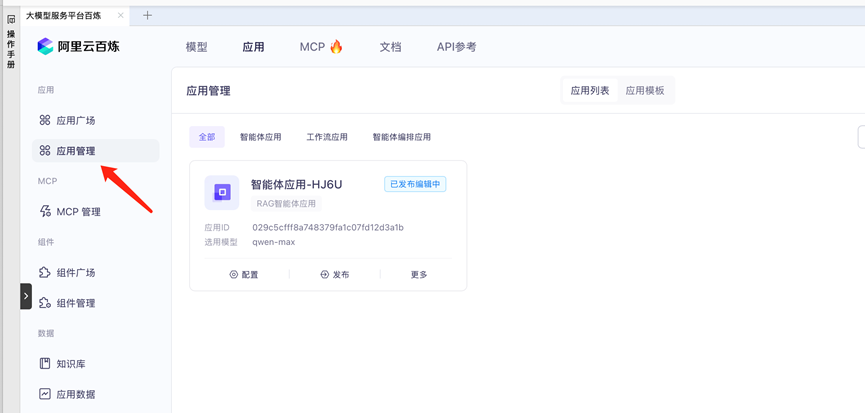Open the MCP top navigation tab
This screenshot has height=413, width=865.
tap(312, 47)
